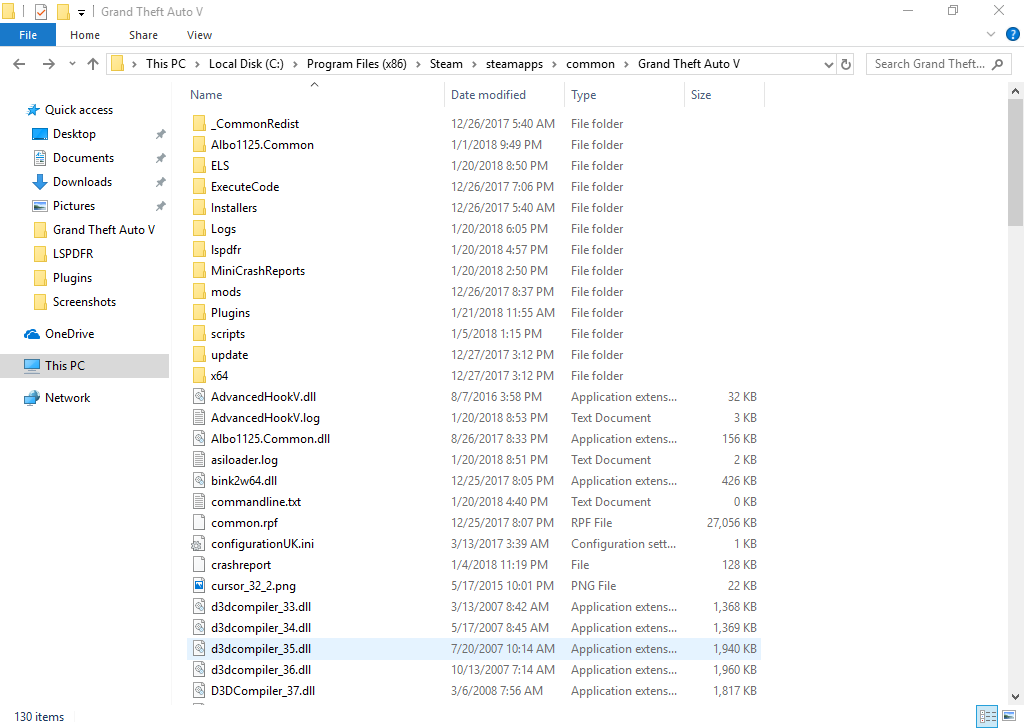
Task: Open Pictures in Quick access
Action: click(x=74, y=206)
